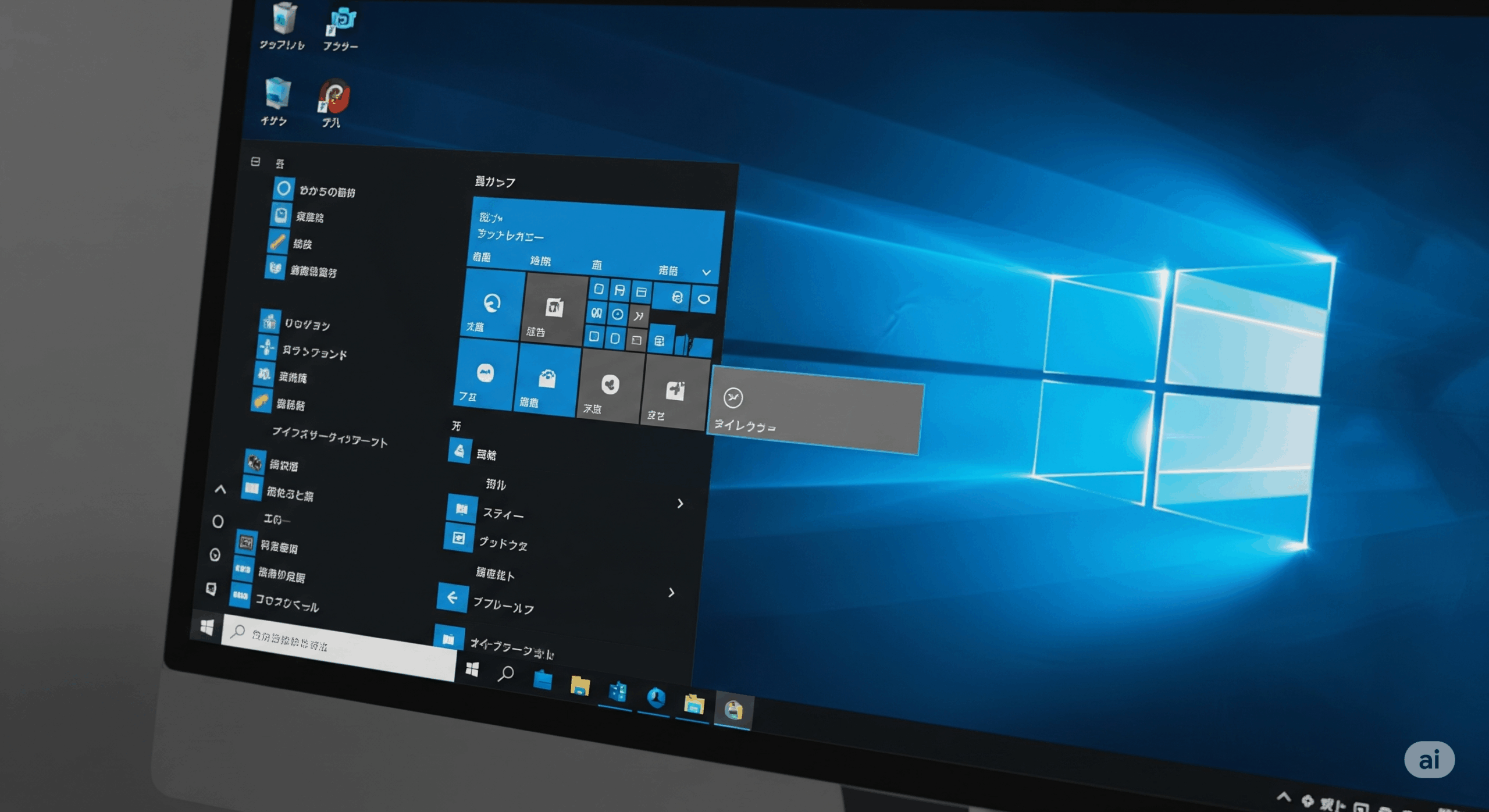Click the blue back arrow list icon
The image size is (1489, 812).
coord(453,597)
